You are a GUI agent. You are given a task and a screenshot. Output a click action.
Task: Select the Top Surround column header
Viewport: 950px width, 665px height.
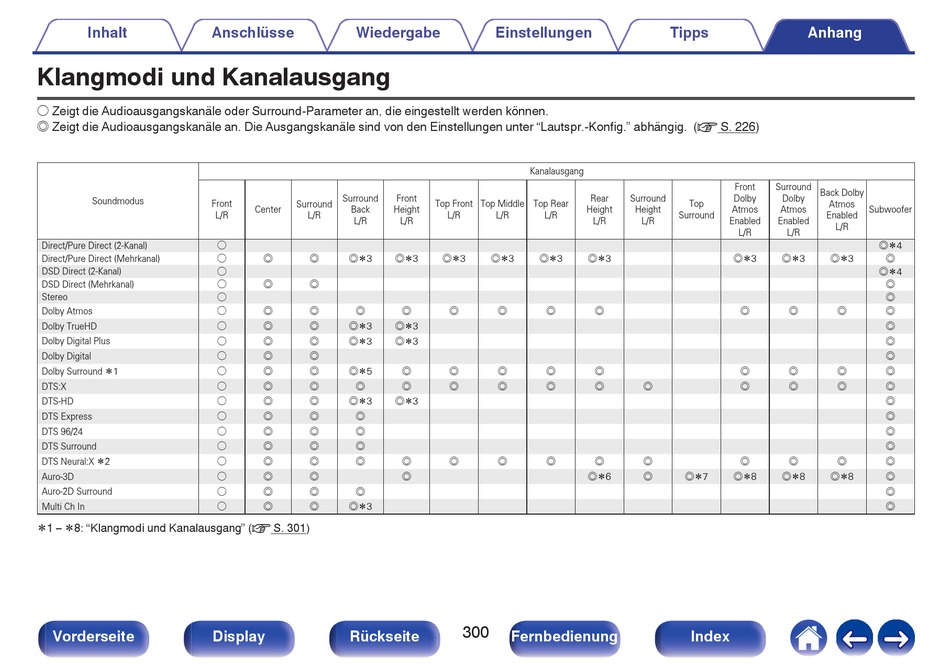[x=696, y=210]
